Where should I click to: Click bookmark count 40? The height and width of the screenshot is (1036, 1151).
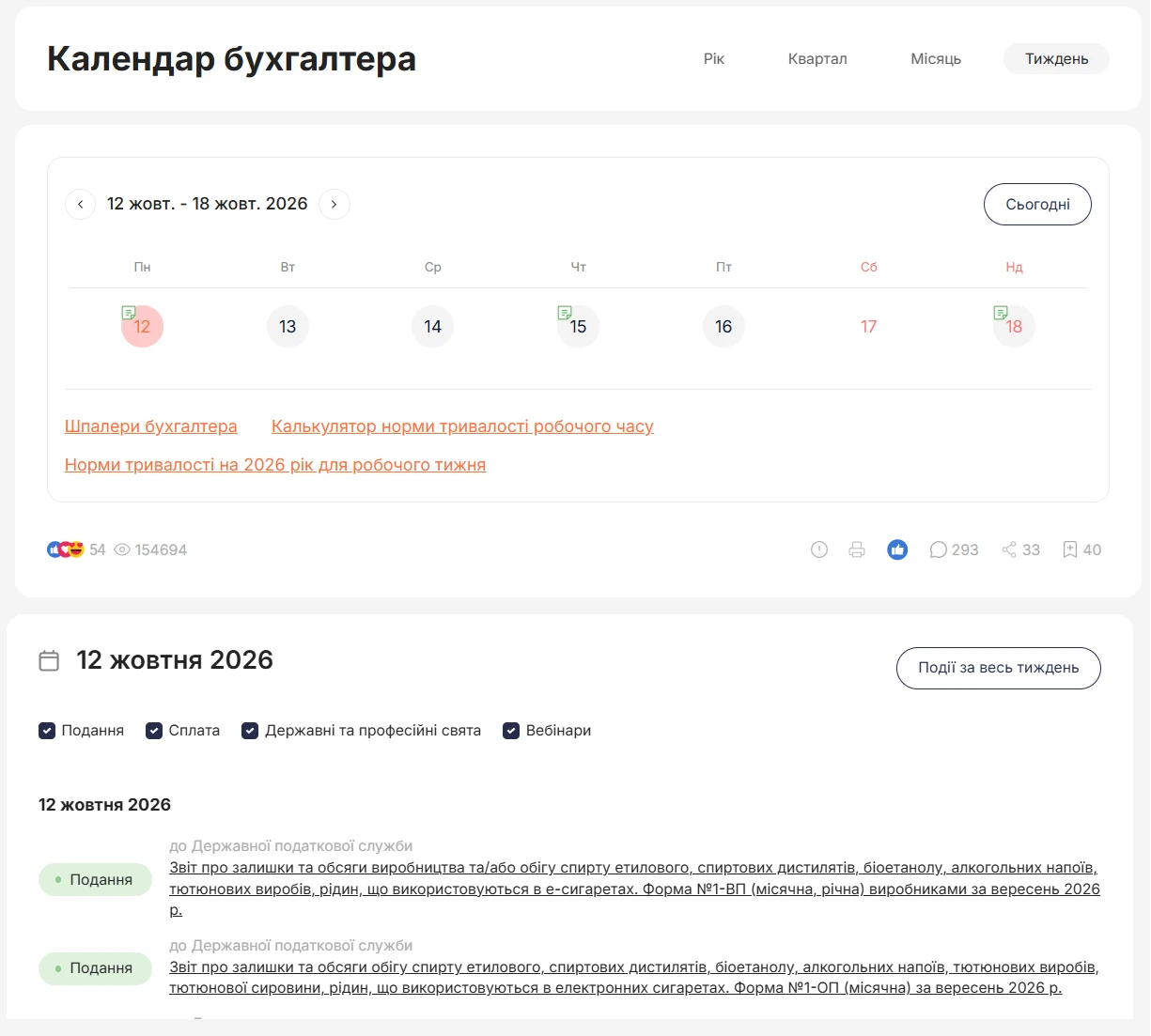[x=1092, y=549]
